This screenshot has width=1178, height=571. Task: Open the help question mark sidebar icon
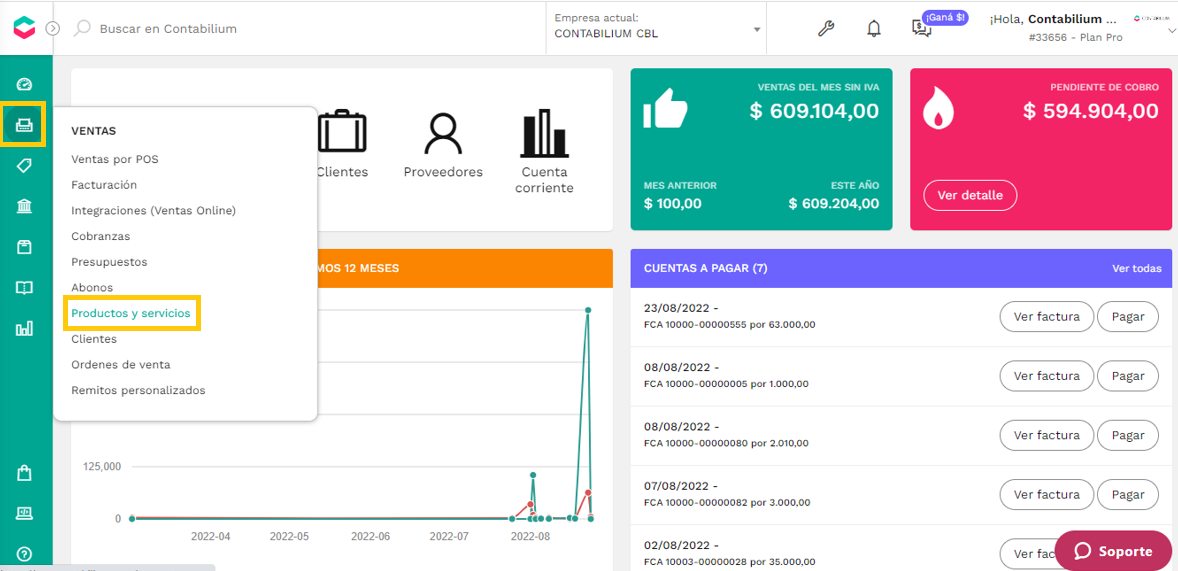coord(25,554)
